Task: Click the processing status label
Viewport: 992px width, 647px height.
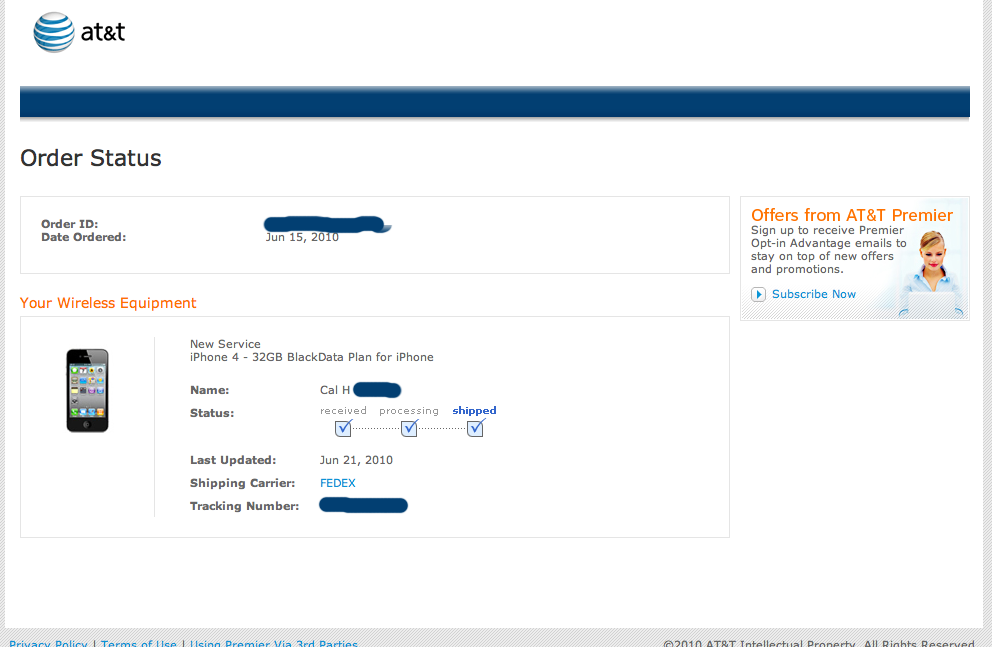Action: [409, 410]
